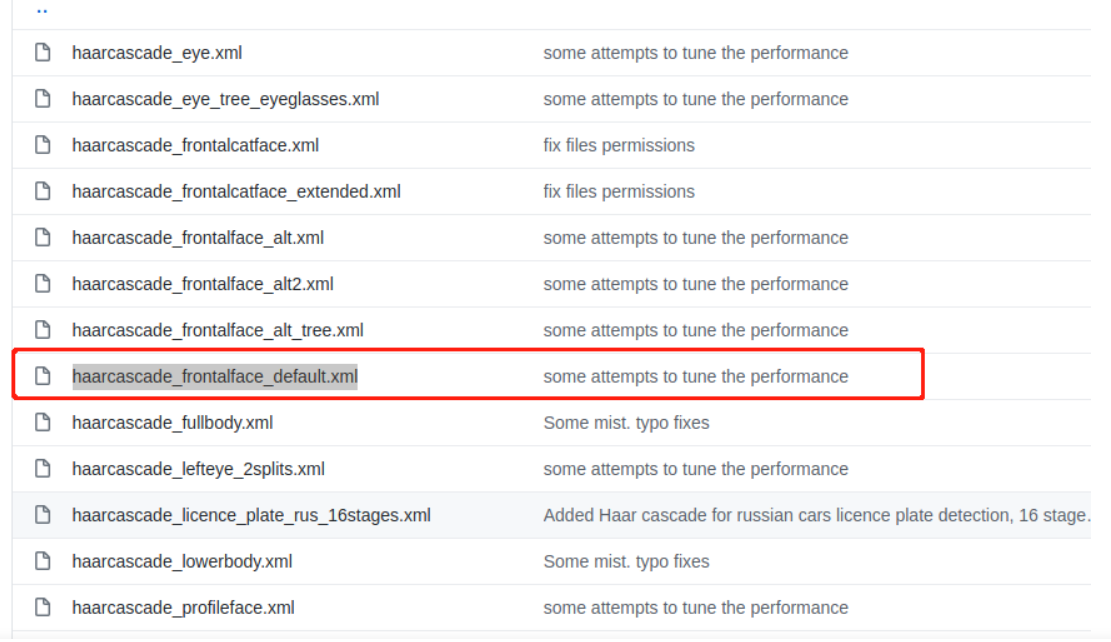Viewport: 1111px width, 642px height.
Task: Open haarcascade_frontalface_alt_tree.xml file
Action: (218, 330)
